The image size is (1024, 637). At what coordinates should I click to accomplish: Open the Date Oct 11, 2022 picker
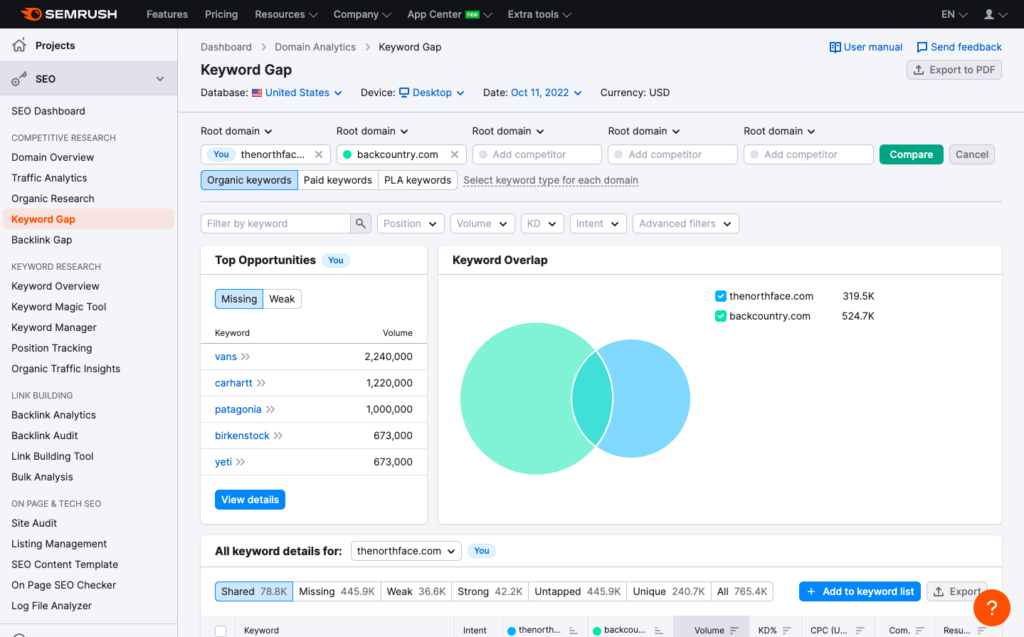546,93
